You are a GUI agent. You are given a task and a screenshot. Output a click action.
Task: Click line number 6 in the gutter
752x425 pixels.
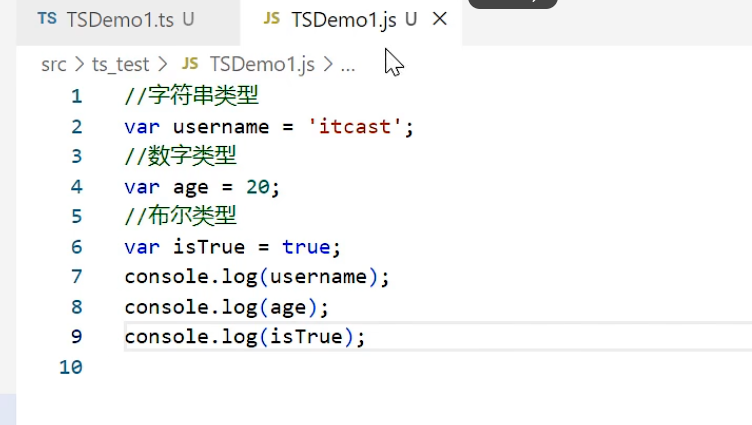pos(77,247)
